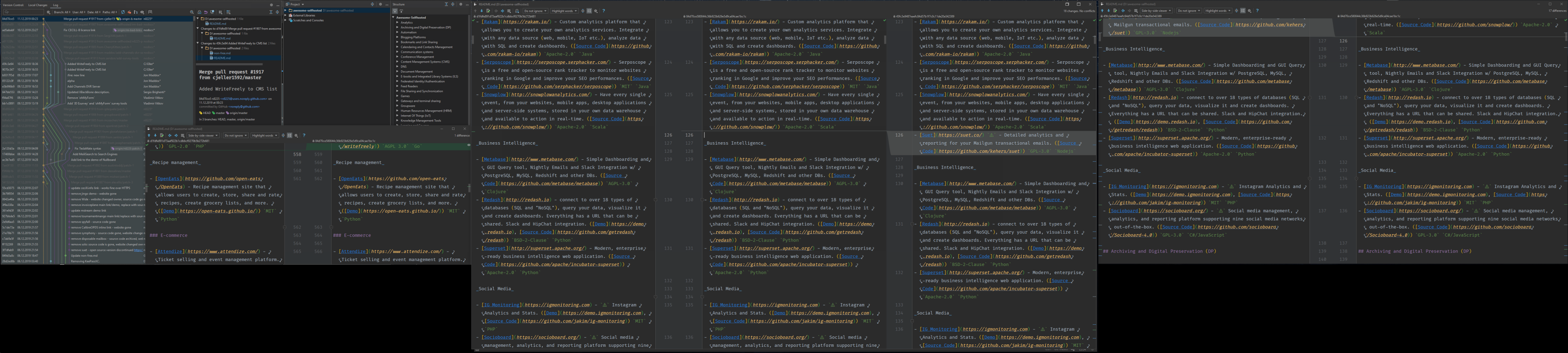Open settings gear in 17-differences window
Viewport: 1568px width, 353px height.
(x=1249, y=11)
